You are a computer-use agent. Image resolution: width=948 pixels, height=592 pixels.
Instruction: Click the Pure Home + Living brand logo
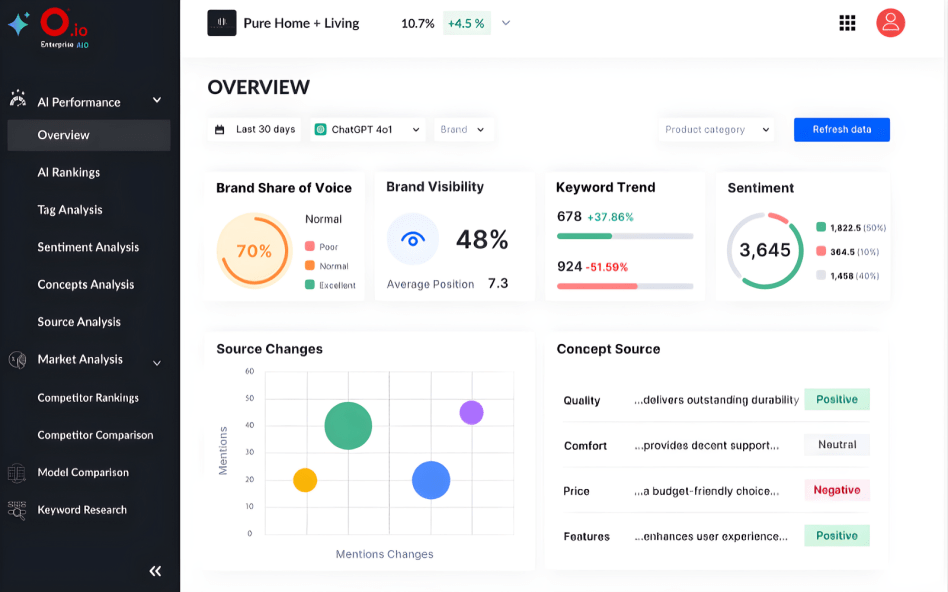(x=221, y=23)
